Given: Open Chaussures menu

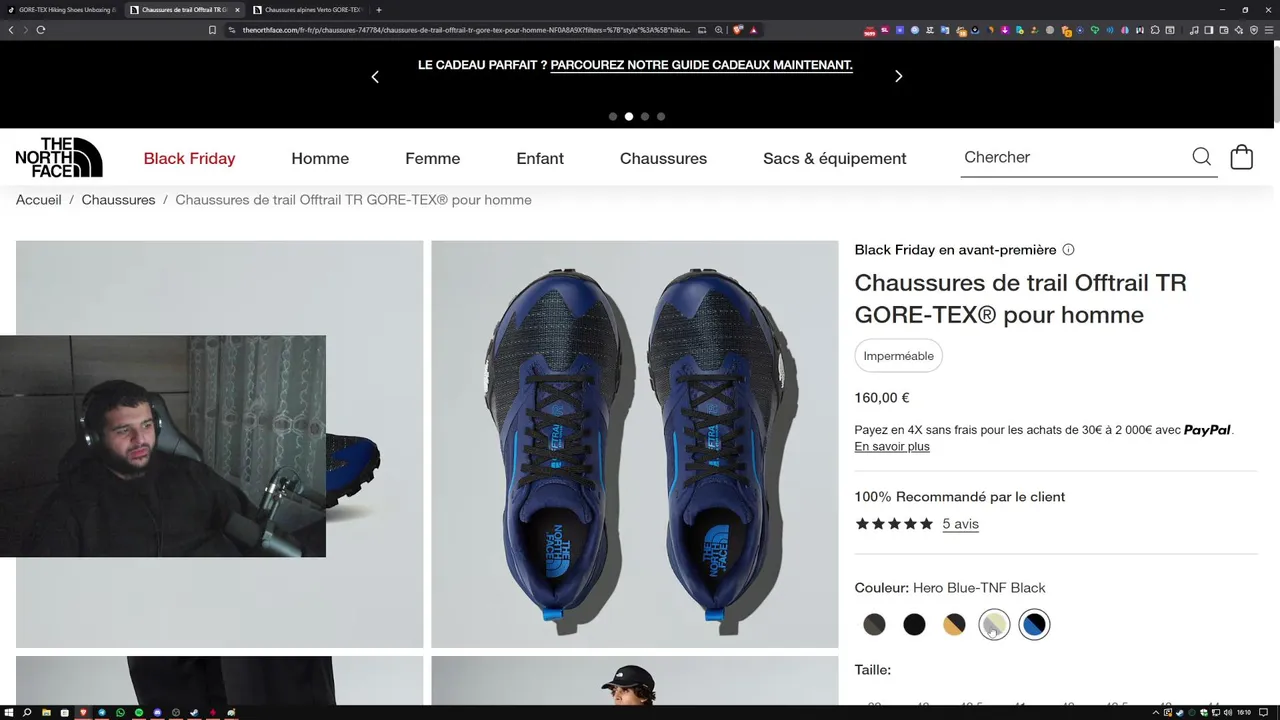Looking at the screenshot, I should click(x=663, y=158).
